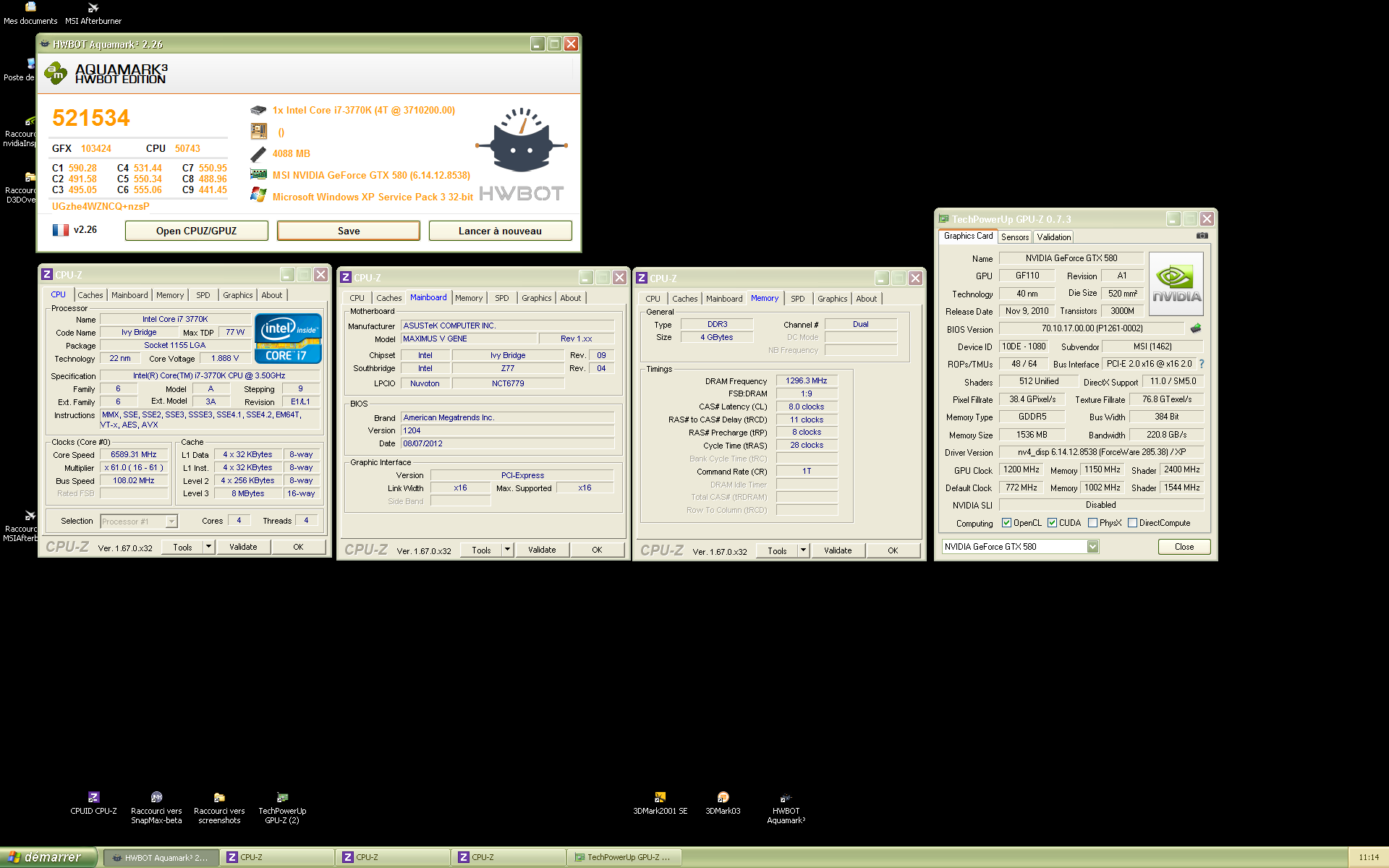The width and height of the screenshot is (1389, 868).
Task: Click the Poste de travail desktop icon
Action: 30,64
